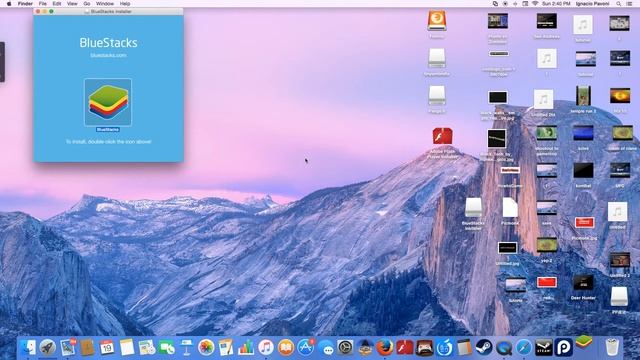This screenshot has height=360, width=640.
Task: Open the round Steam icon in the Dock
Action: tap(484, 347)
